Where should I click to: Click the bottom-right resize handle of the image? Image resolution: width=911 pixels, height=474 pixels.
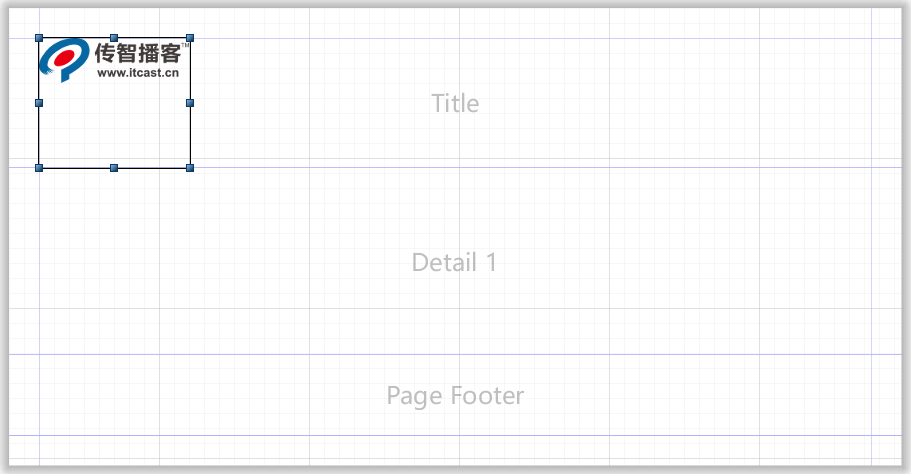(x=190, y=168)
